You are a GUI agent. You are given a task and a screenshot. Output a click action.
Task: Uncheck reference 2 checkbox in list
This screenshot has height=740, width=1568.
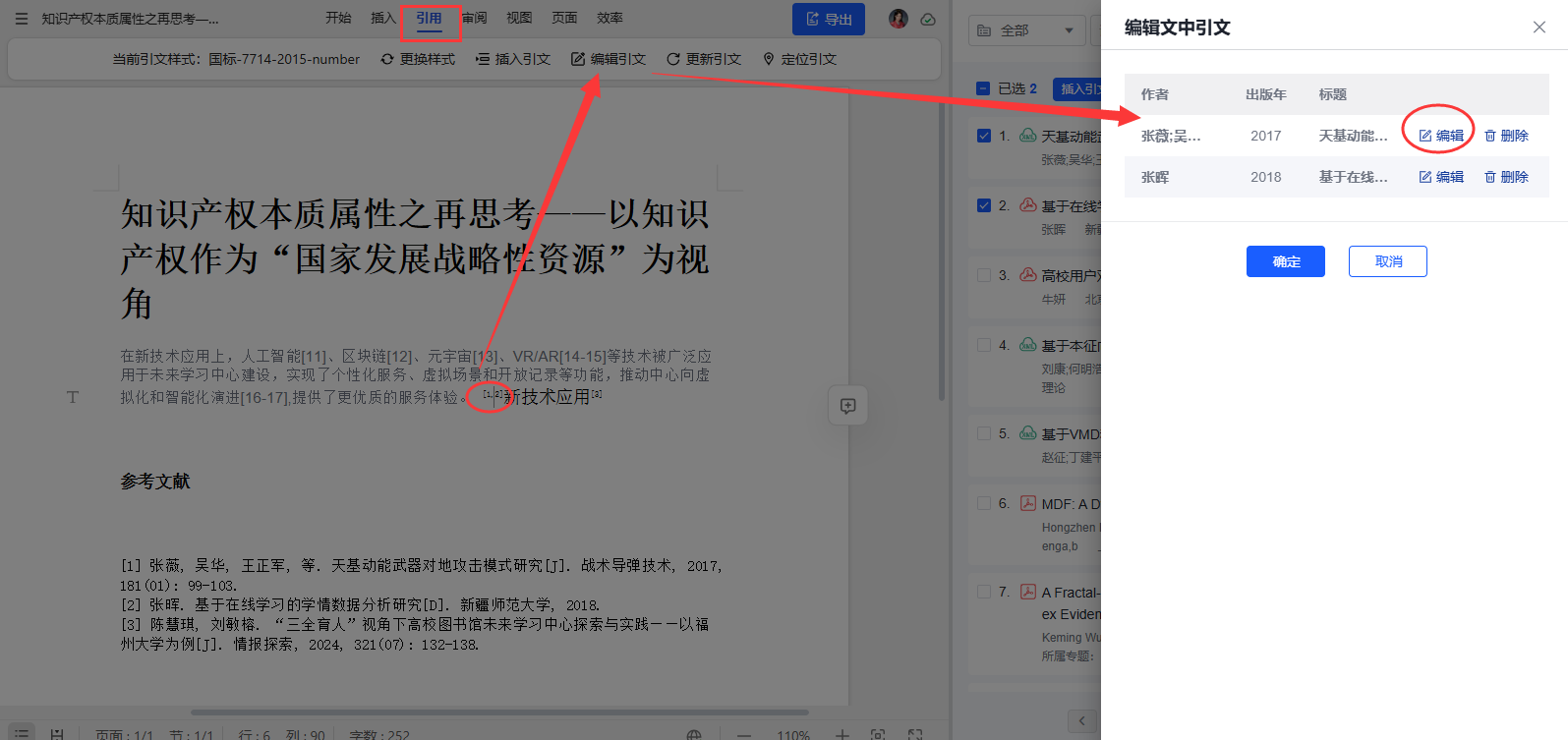(984, 205)
